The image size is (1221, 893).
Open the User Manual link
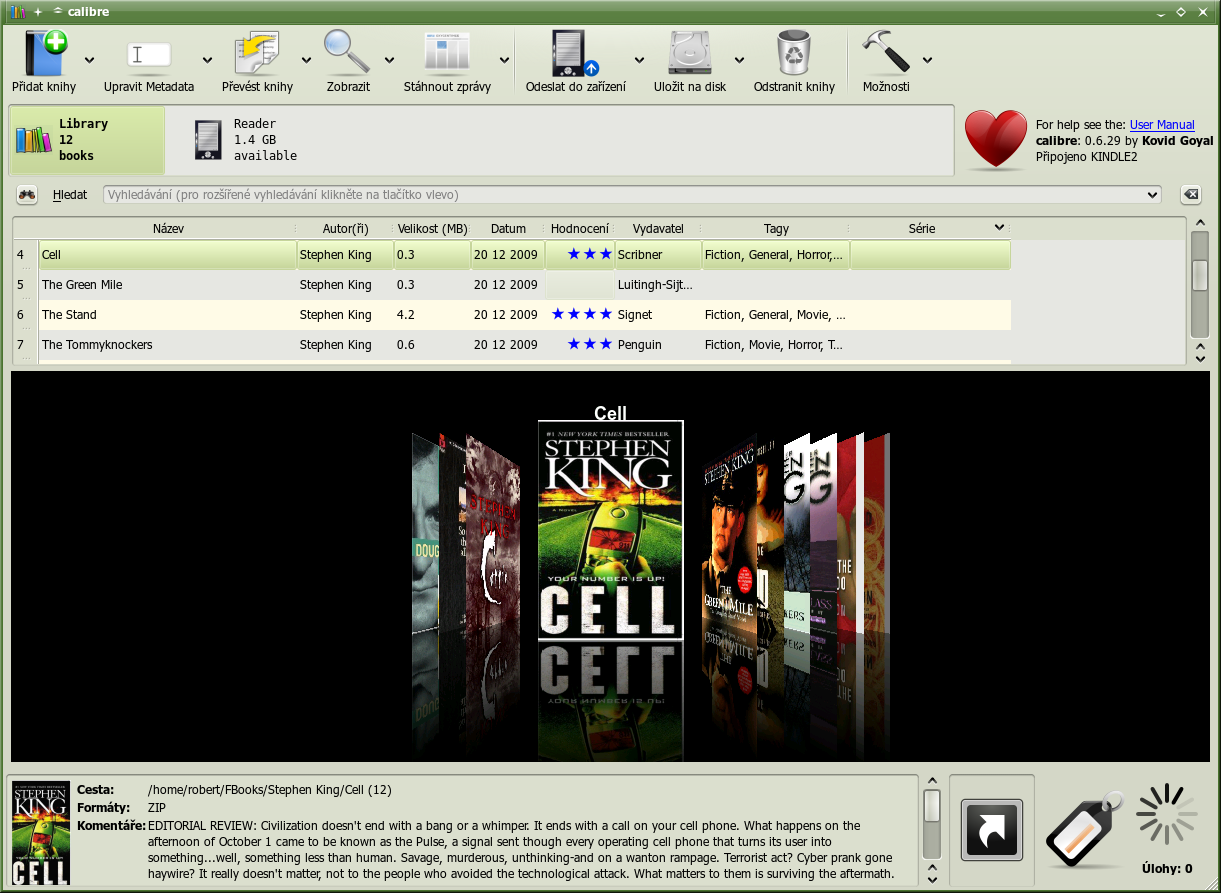point(1162,125)
